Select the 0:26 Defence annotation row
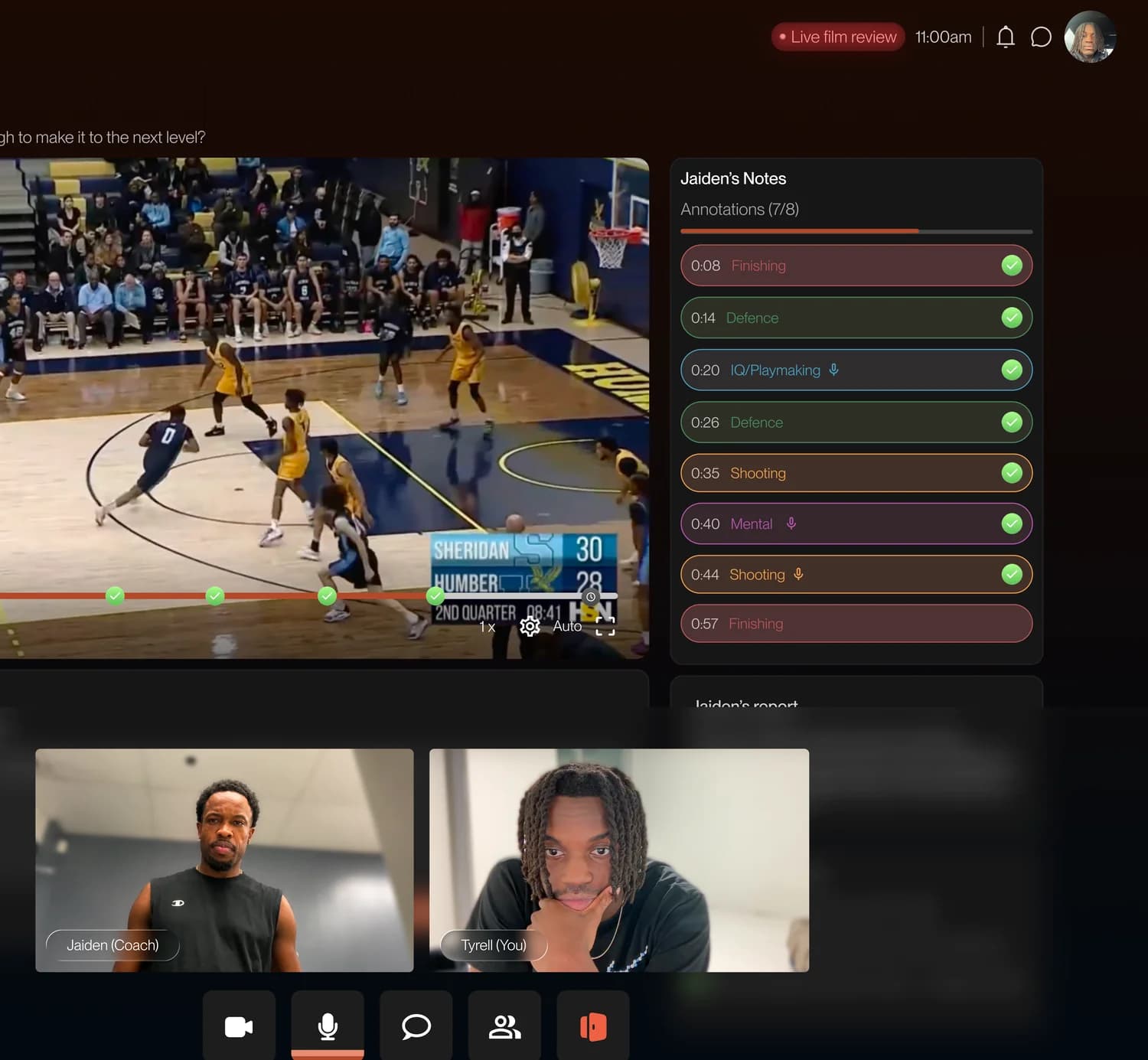Image resolution: width=1148 pixels, height=1060 pixels. point(856,422)
